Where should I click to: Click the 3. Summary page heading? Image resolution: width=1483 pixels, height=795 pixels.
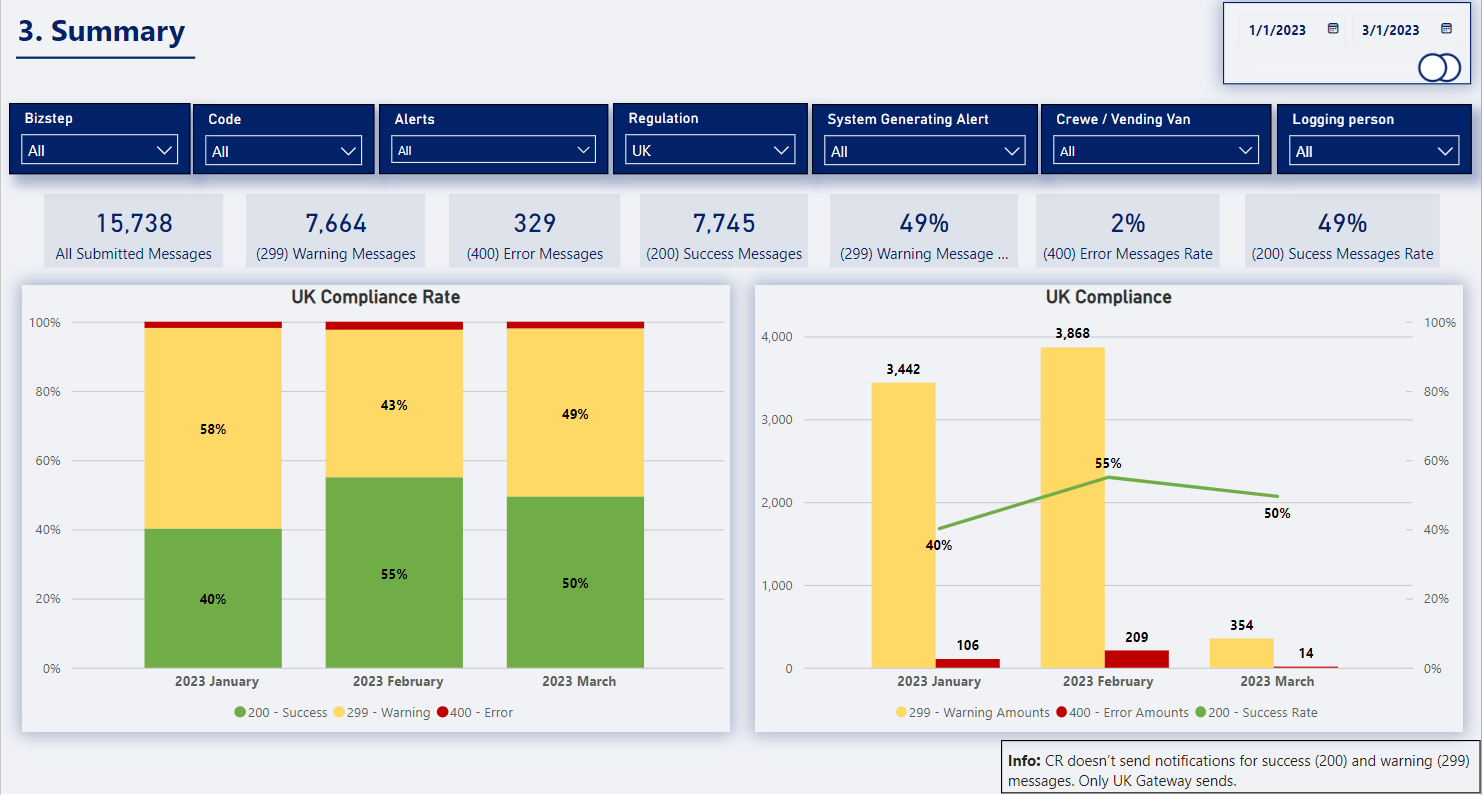(102, 31)
